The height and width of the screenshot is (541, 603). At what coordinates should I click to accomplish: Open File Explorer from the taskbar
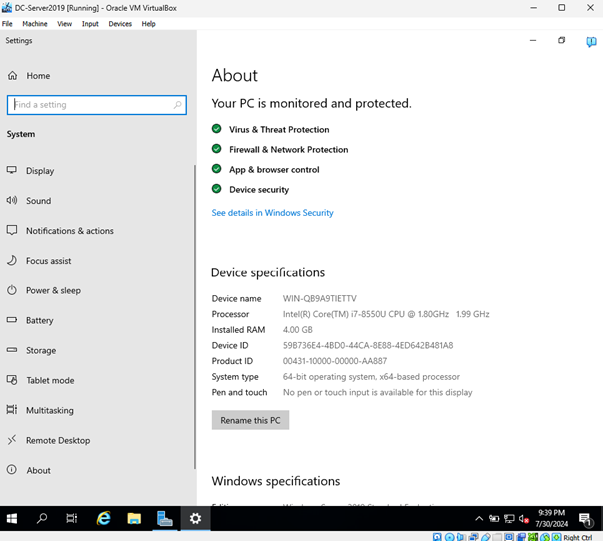(x=134, y=518)
